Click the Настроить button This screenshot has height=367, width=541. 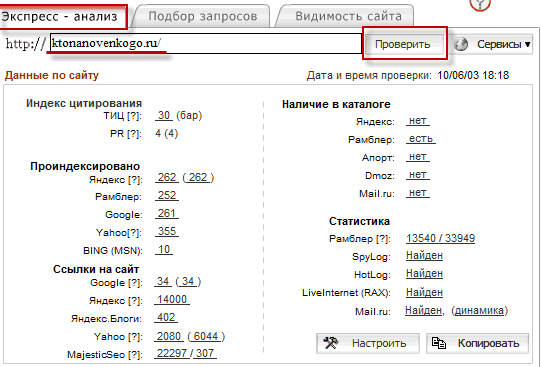click(x=368, y=343)
